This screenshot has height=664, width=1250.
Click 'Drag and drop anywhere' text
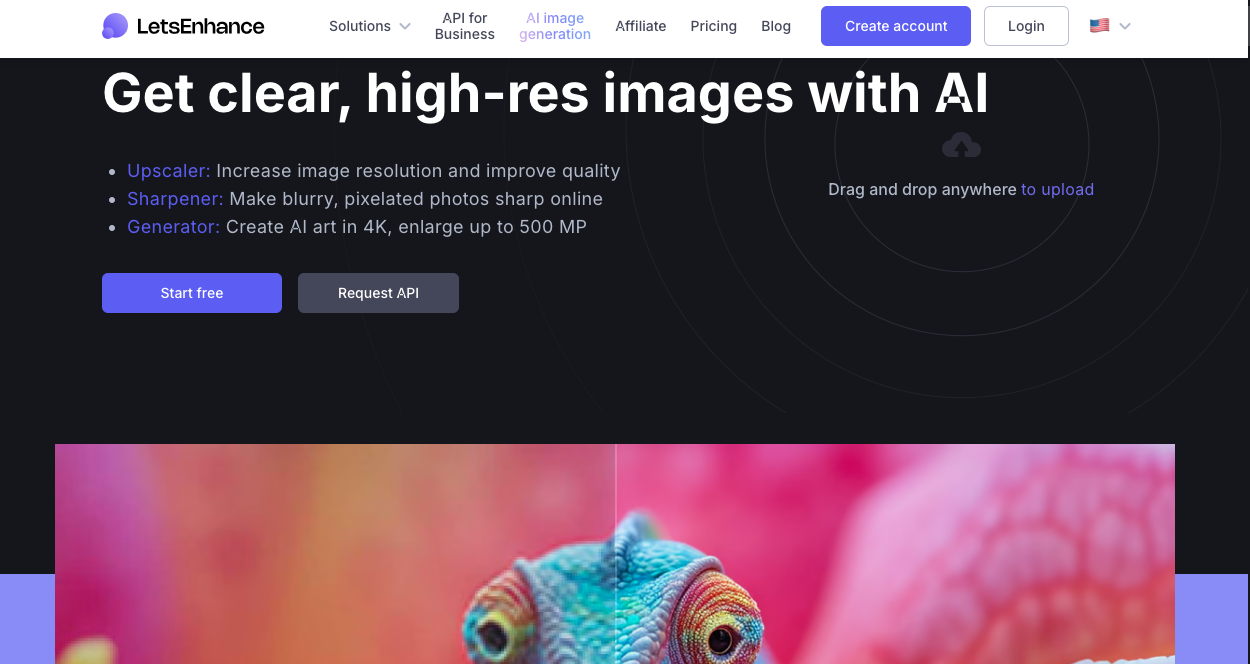click(x=922, y=189)
